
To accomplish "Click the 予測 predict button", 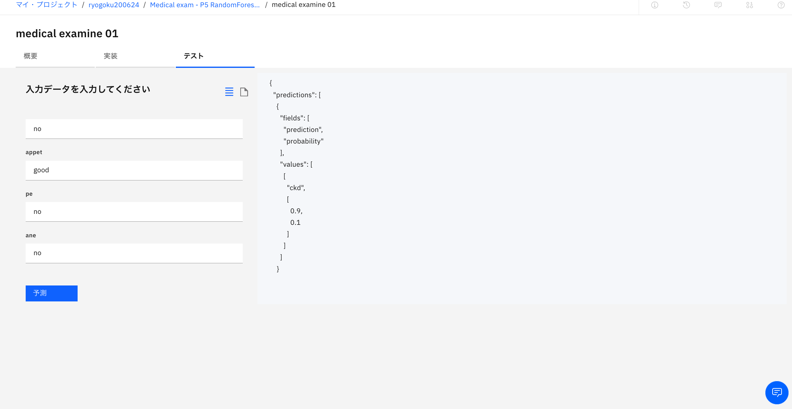I will point(52,293).
